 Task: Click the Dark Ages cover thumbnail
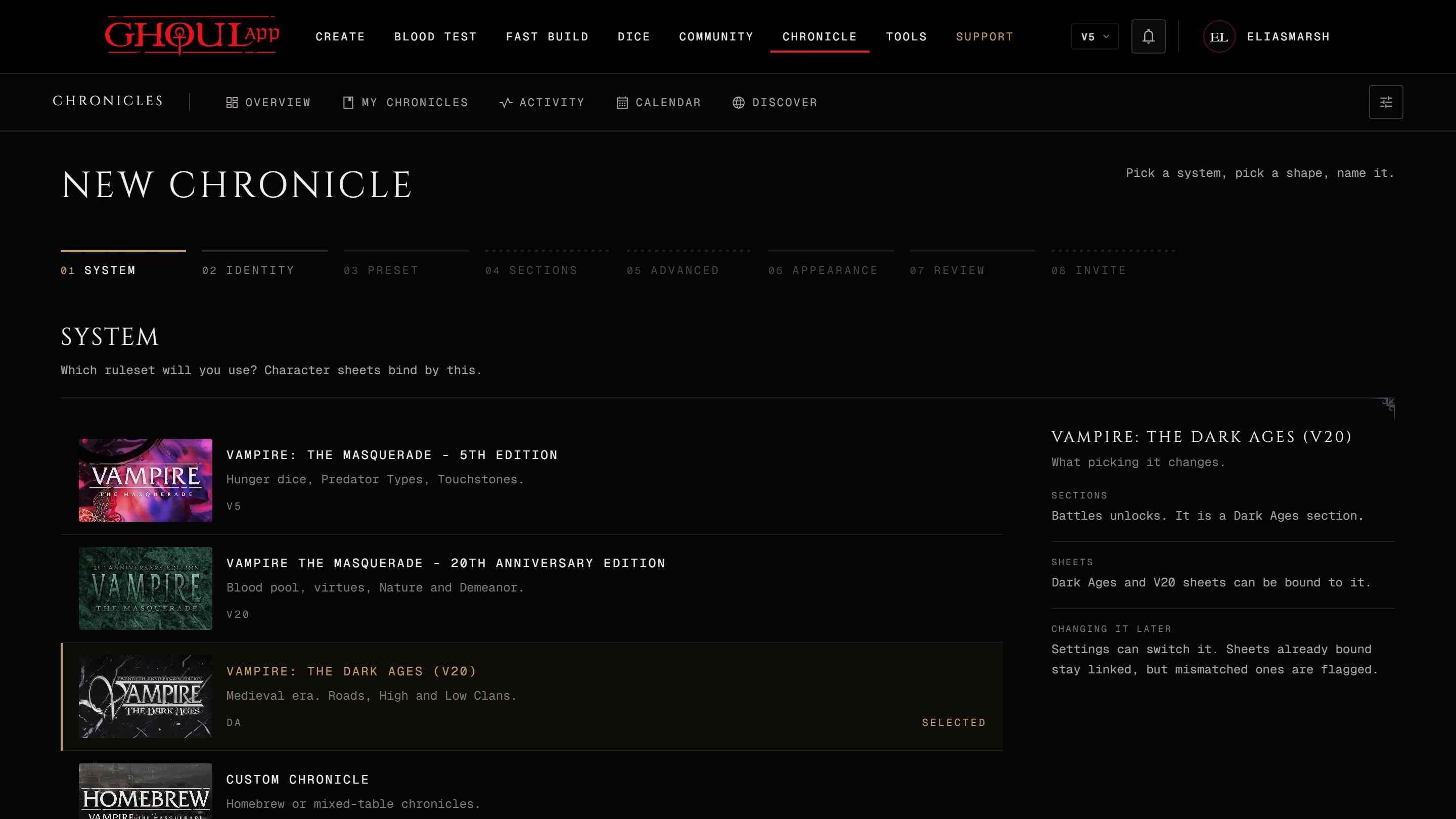145,696
